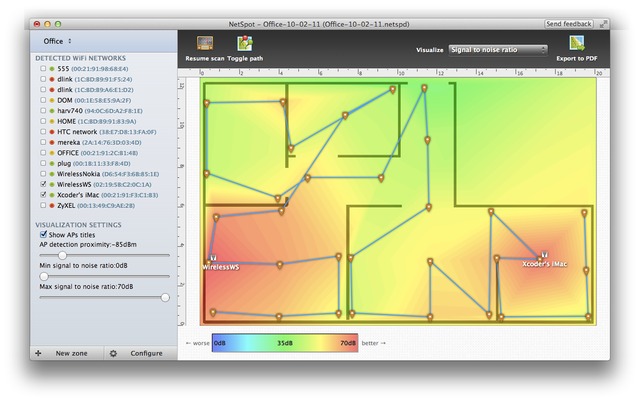Adjust the AP detection proximity slider
The image size is (640, 402).
(x=62, y=255)
